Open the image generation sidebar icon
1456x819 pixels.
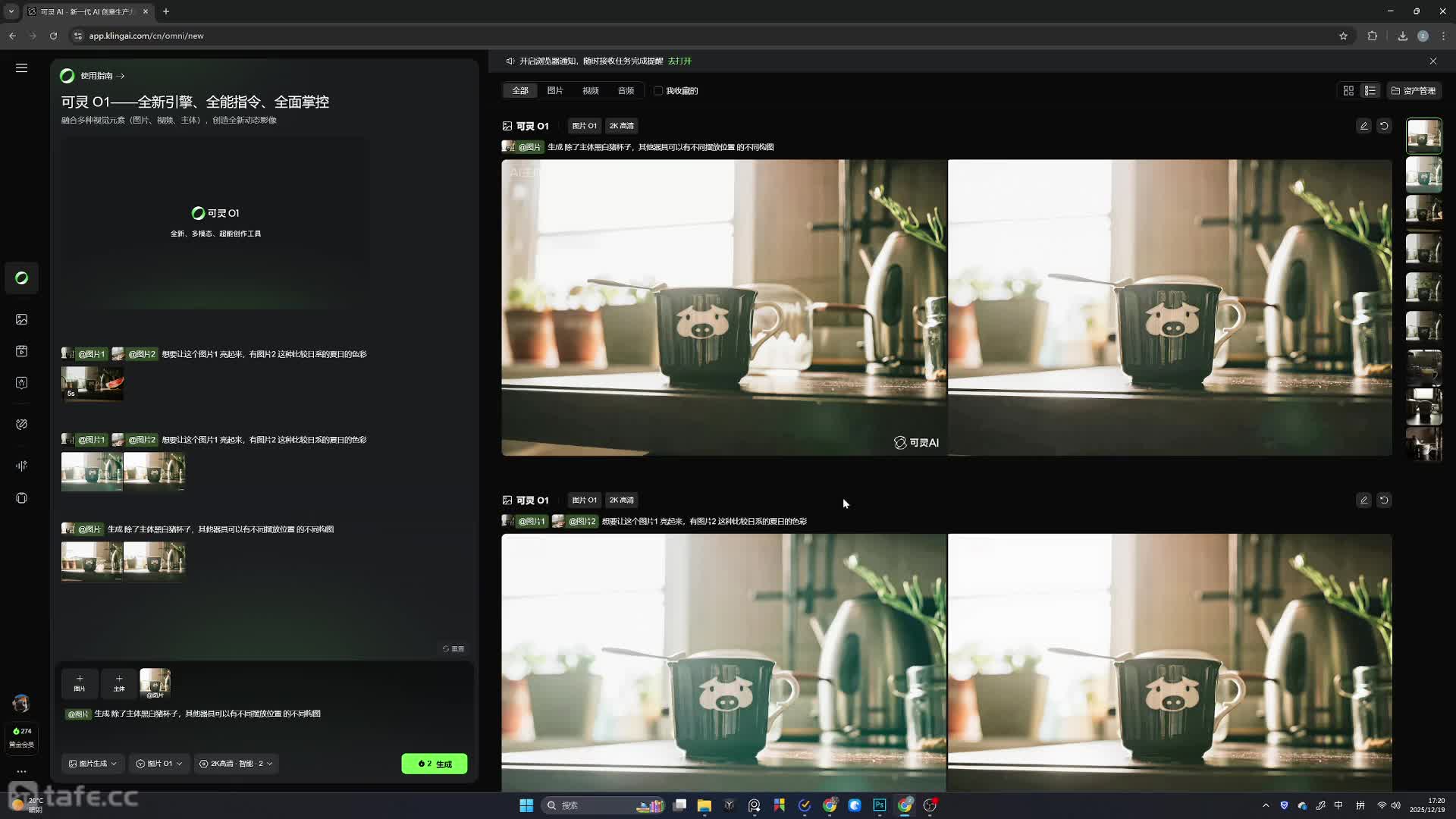coord(21,319)
